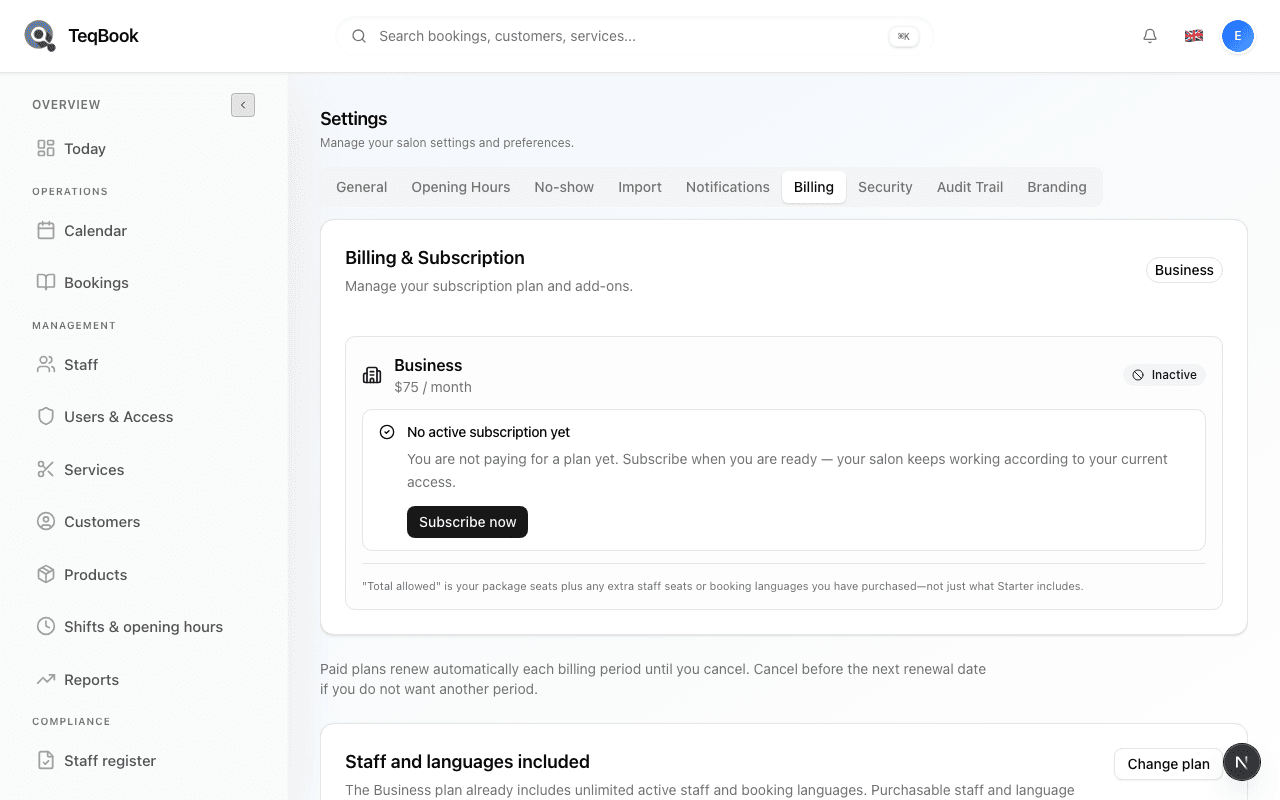This screenshot has width=1280, height=800.
Task: Navigate to Services page
Action: click(x=144, y=470)
